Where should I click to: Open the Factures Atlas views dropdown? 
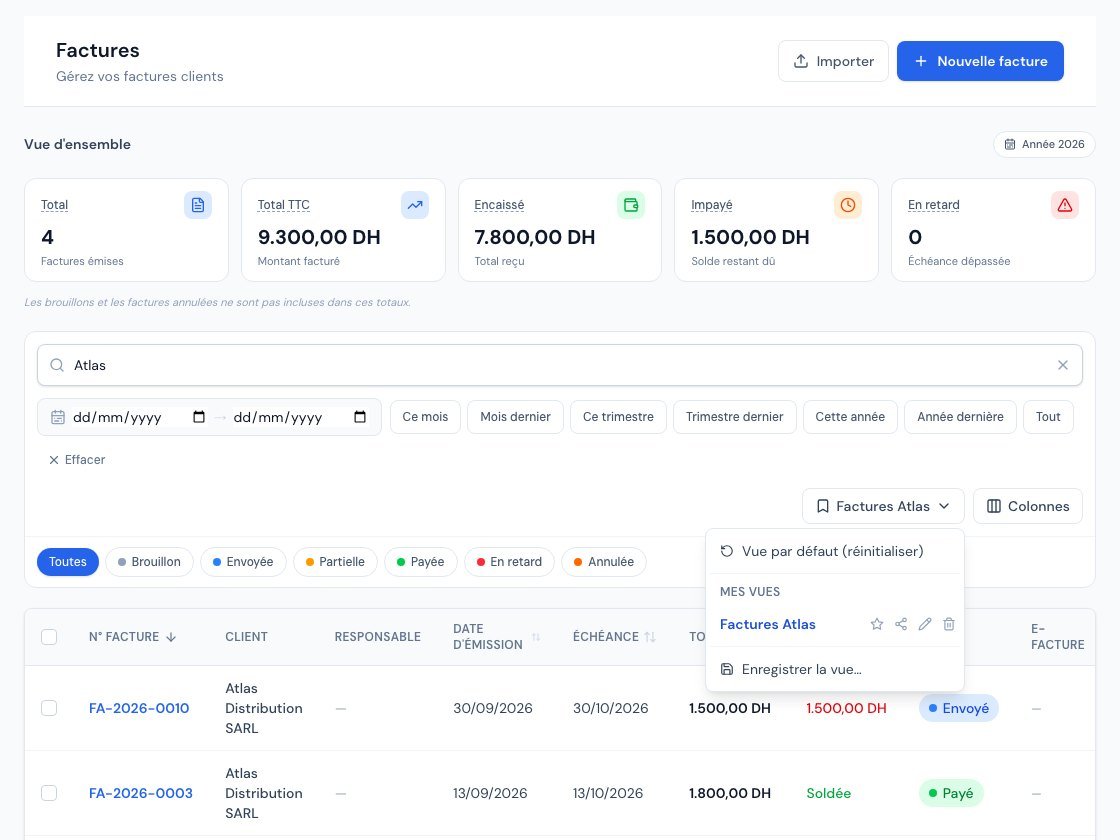(x=883, y=506)
